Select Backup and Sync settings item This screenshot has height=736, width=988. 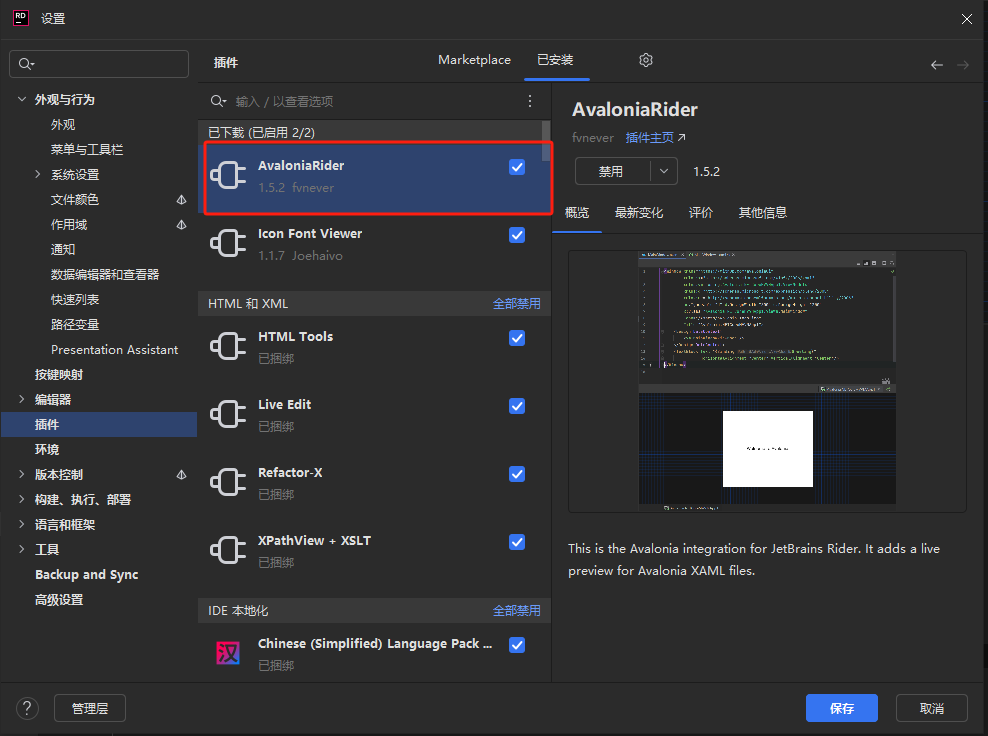tap(86, 575)
